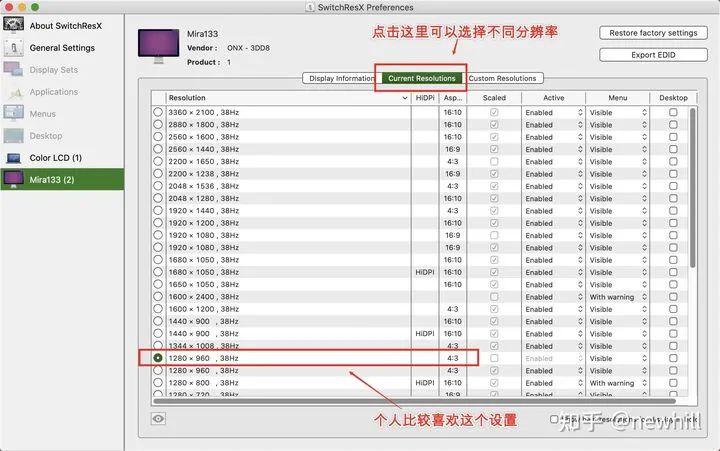Click the Menu column header
The width and height of the screenshot is (720, 451).
click(618, 98)
